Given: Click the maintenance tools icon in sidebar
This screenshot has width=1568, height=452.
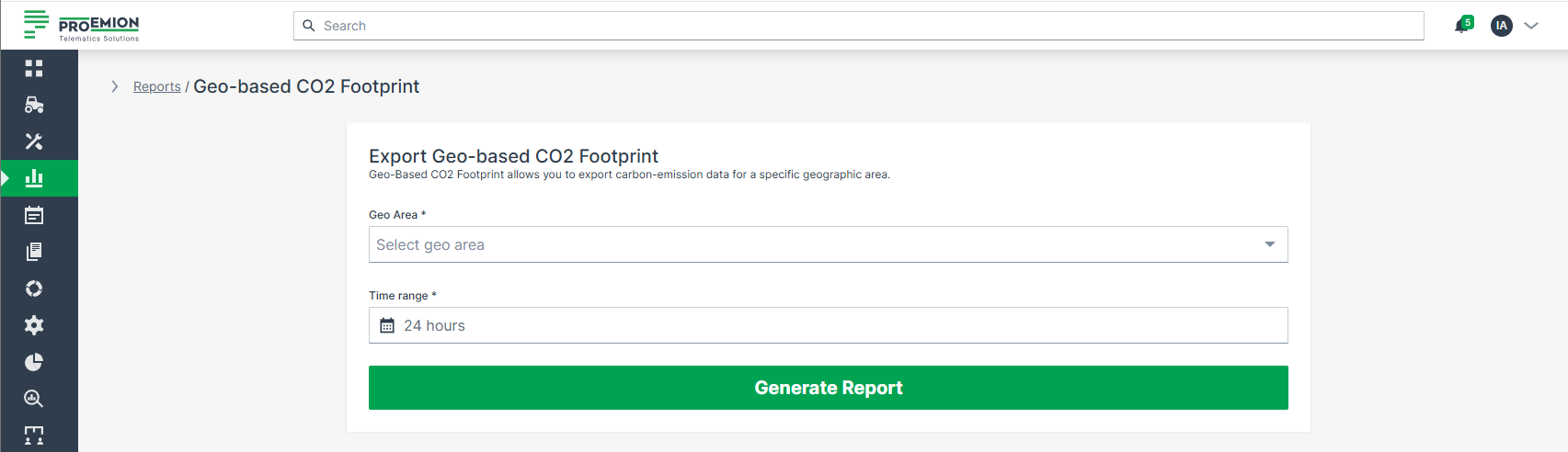Looking at the screenshot, I should [x=34, y=141].
